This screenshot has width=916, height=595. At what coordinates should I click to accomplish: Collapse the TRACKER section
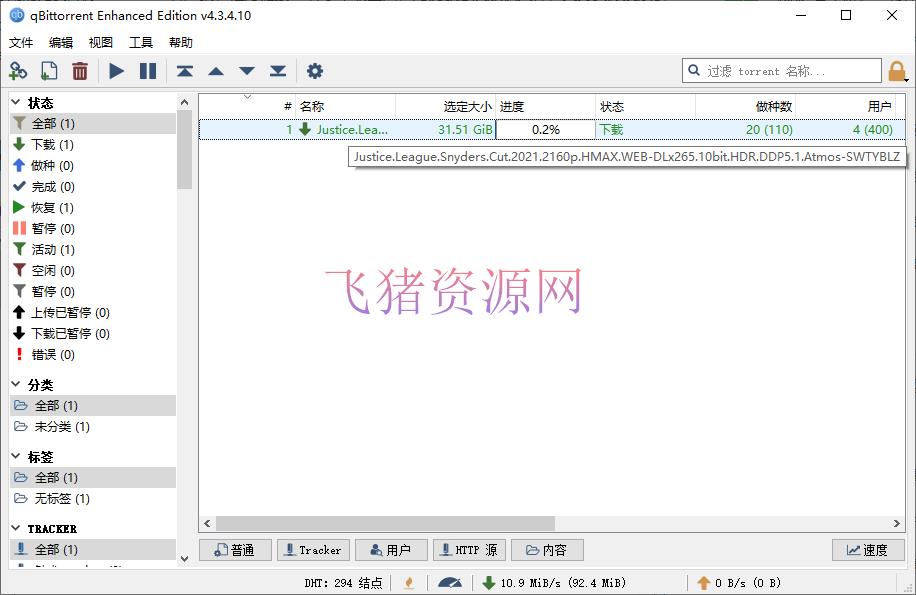(16, 528)
